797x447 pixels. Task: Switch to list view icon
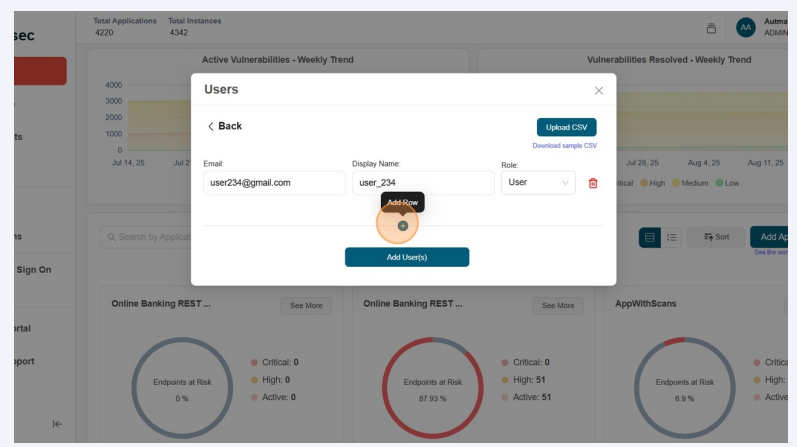671,237
